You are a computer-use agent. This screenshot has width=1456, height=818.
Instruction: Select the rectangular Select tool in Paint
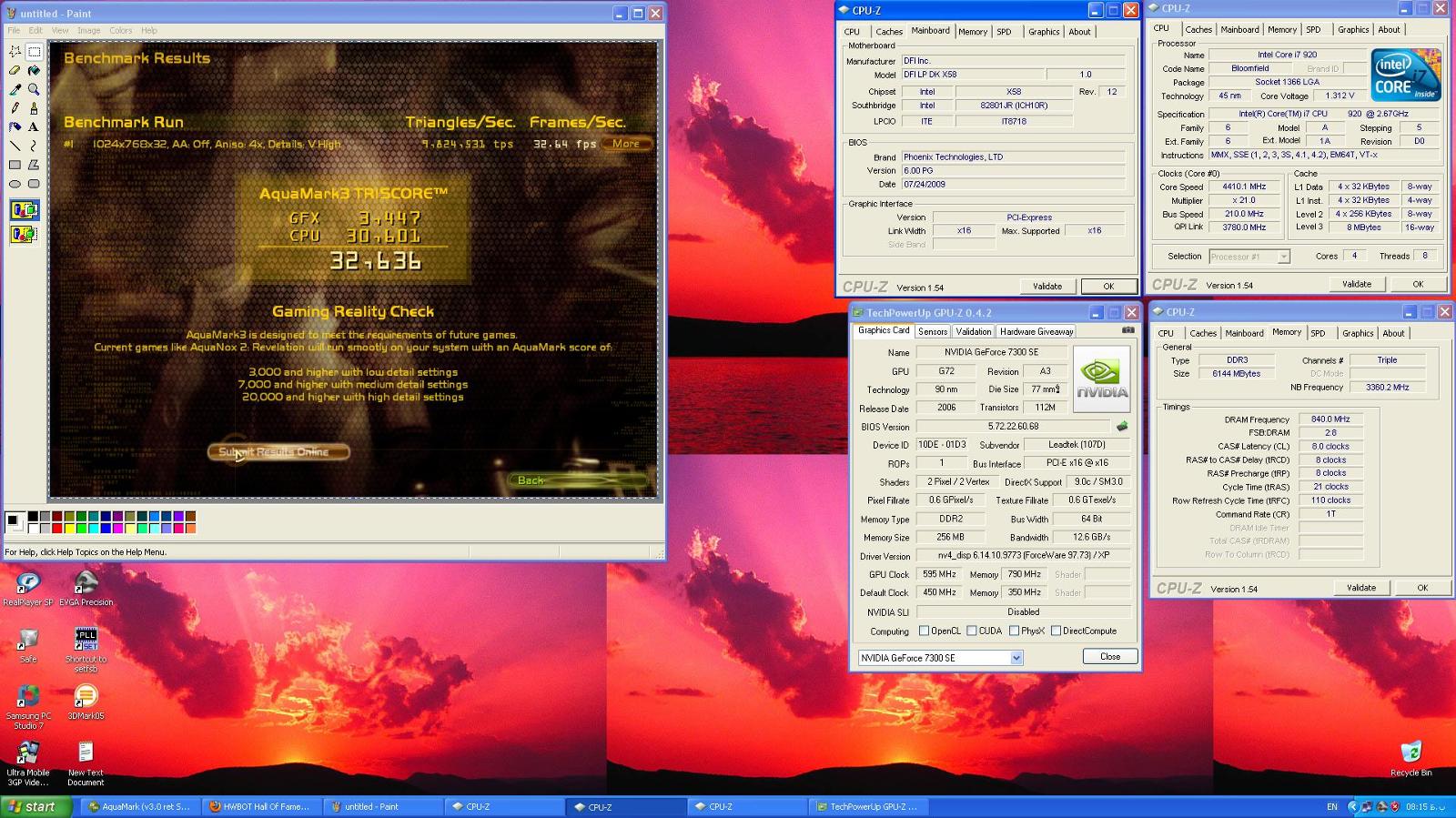tap(34, 52)
